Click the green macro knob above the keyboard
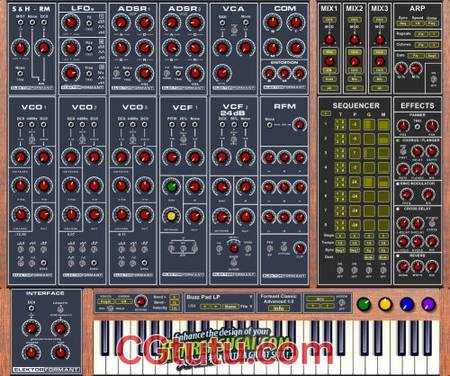 [364, 304]
